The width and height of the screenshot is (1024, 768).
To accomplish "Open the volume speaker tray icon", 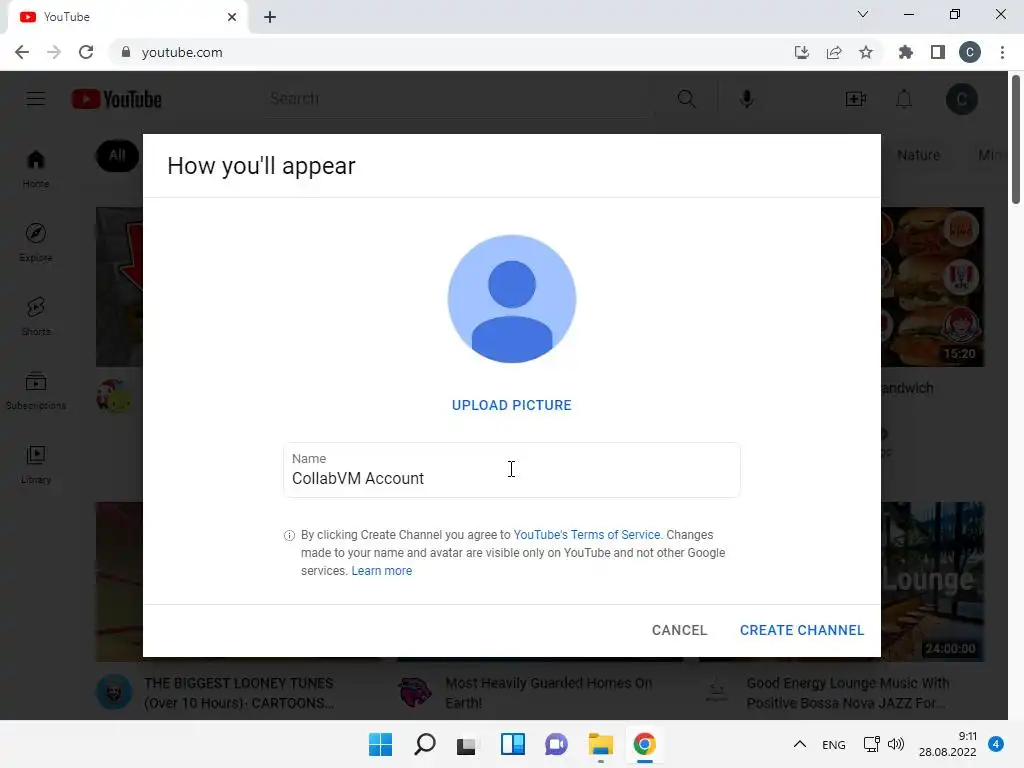I will point(896,744).
